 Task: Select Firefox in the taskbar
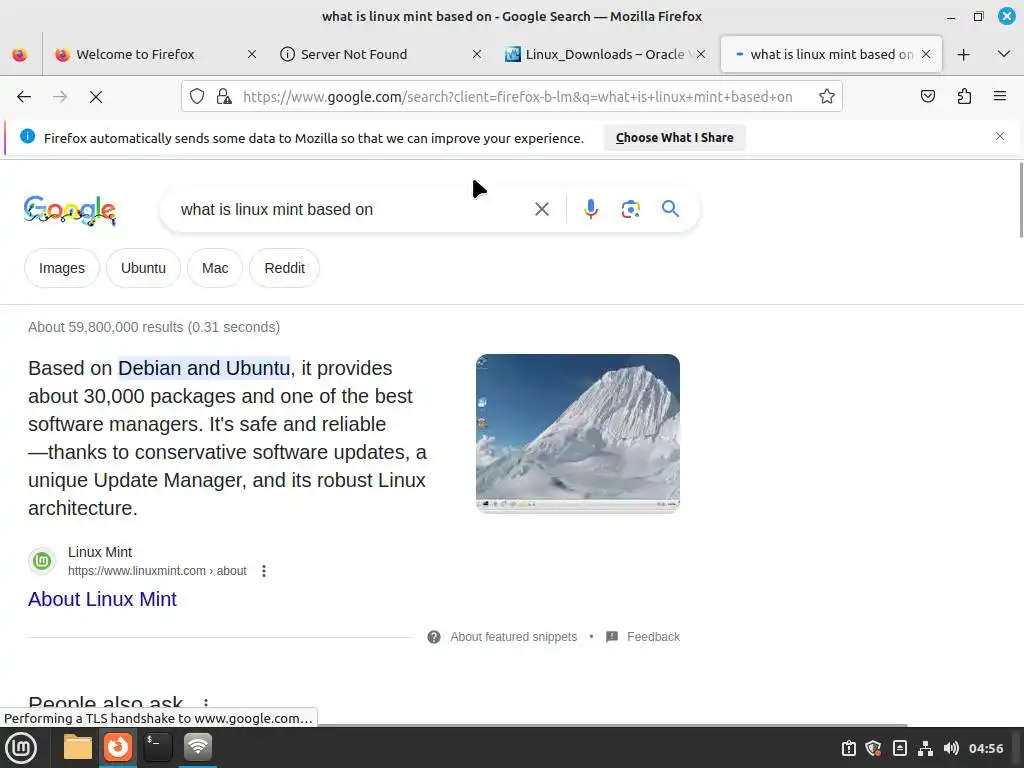pos(118,747)
